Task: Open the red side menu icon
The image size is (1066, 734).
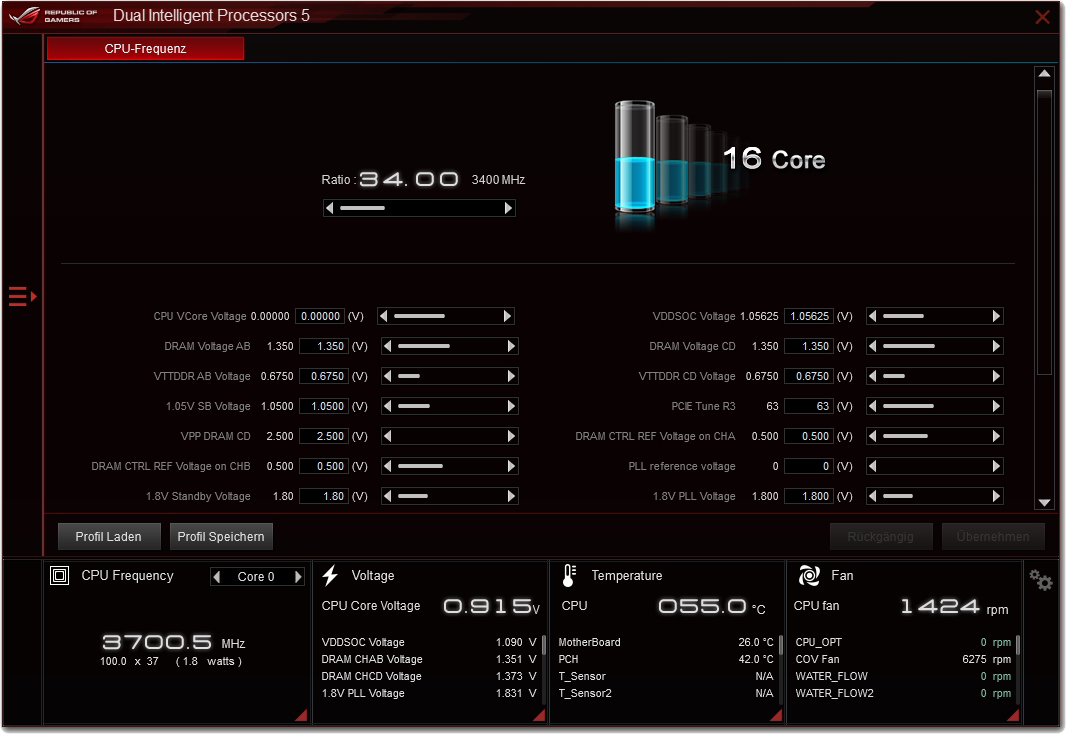Action: tap(22, 296)
